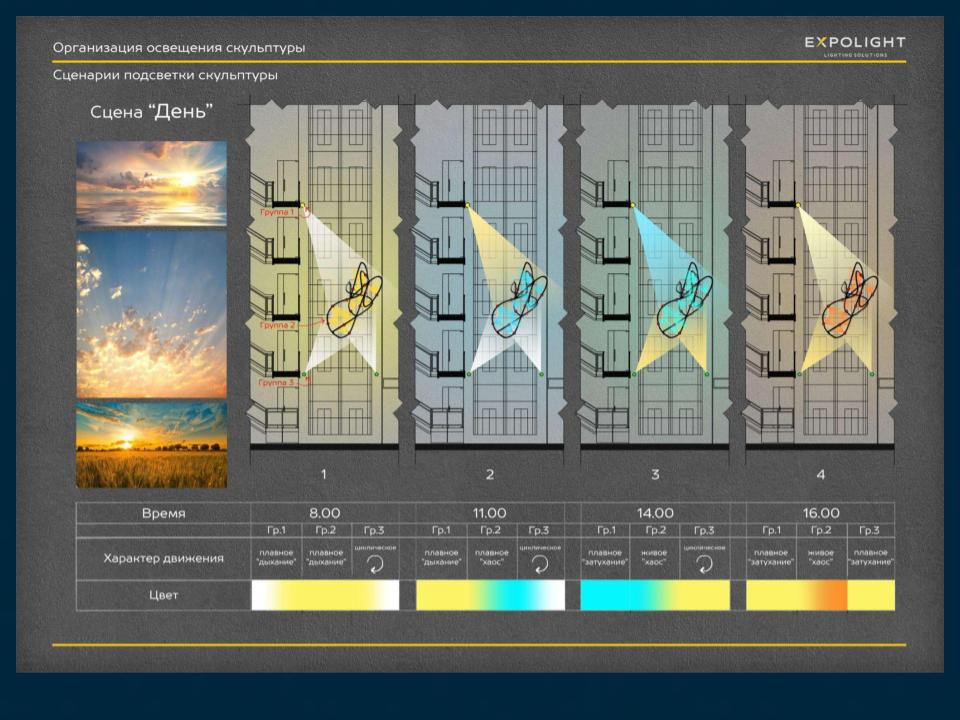Click the 'Характер движения' row label

(x=163, y=558)
